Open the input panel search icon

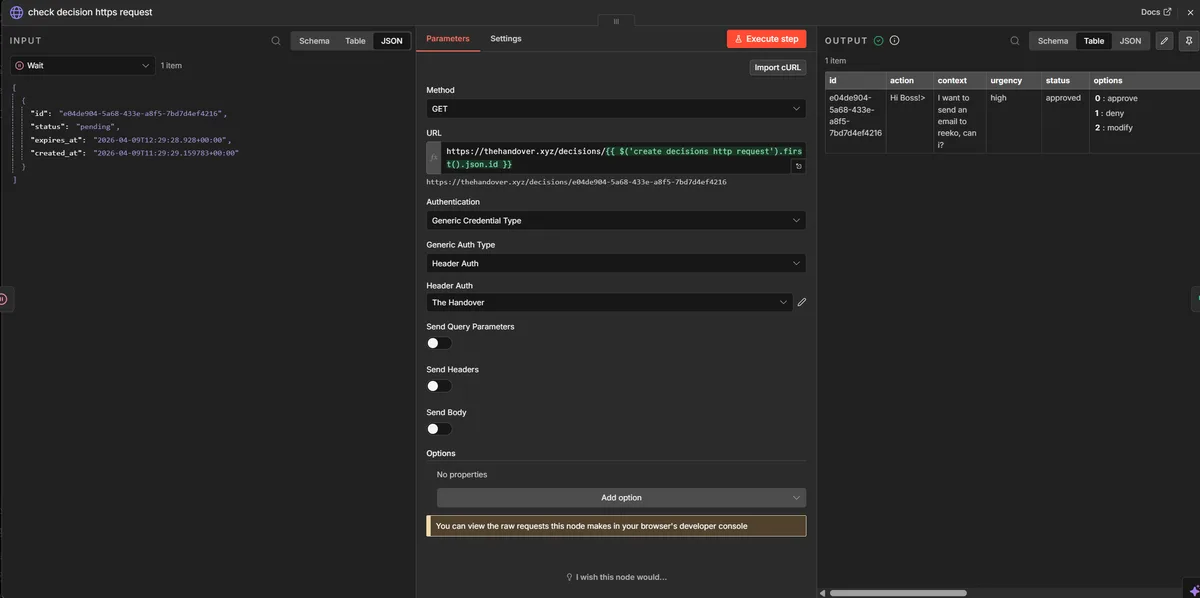(x=276, y=40)
